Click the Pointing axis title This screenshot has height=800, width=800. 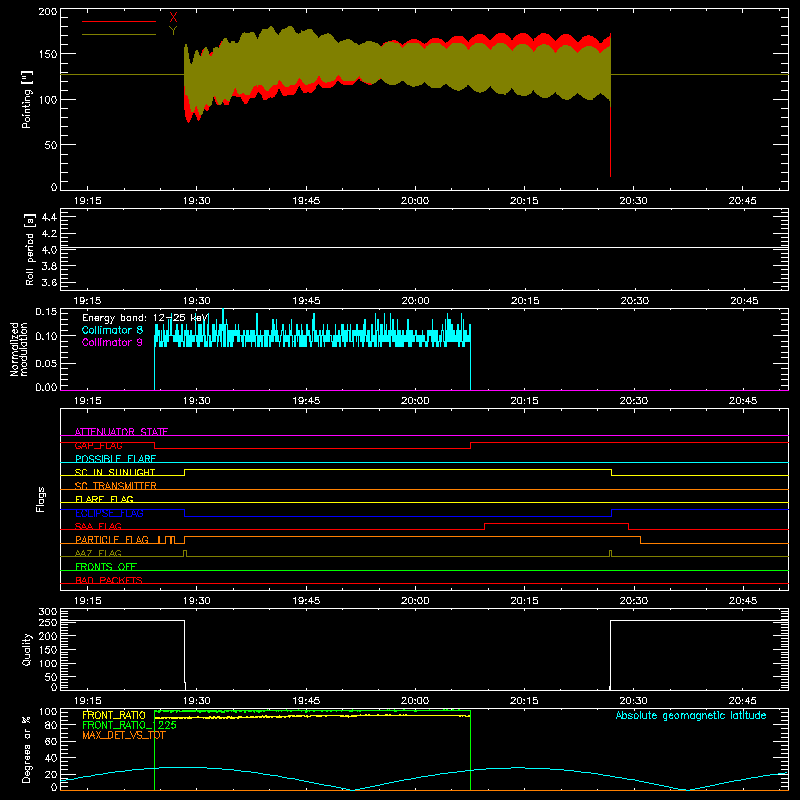[x=27, y=99]
